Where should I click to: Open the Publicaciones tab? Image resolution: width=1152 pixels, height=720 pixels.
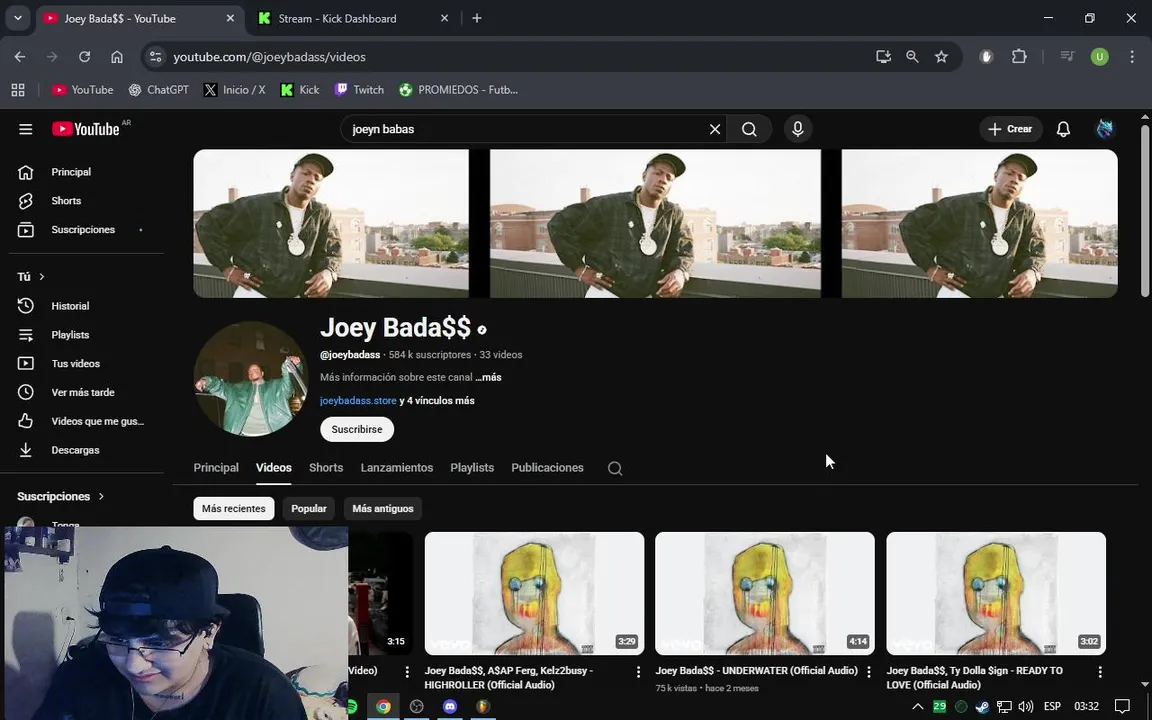click(x=547, y=468)
